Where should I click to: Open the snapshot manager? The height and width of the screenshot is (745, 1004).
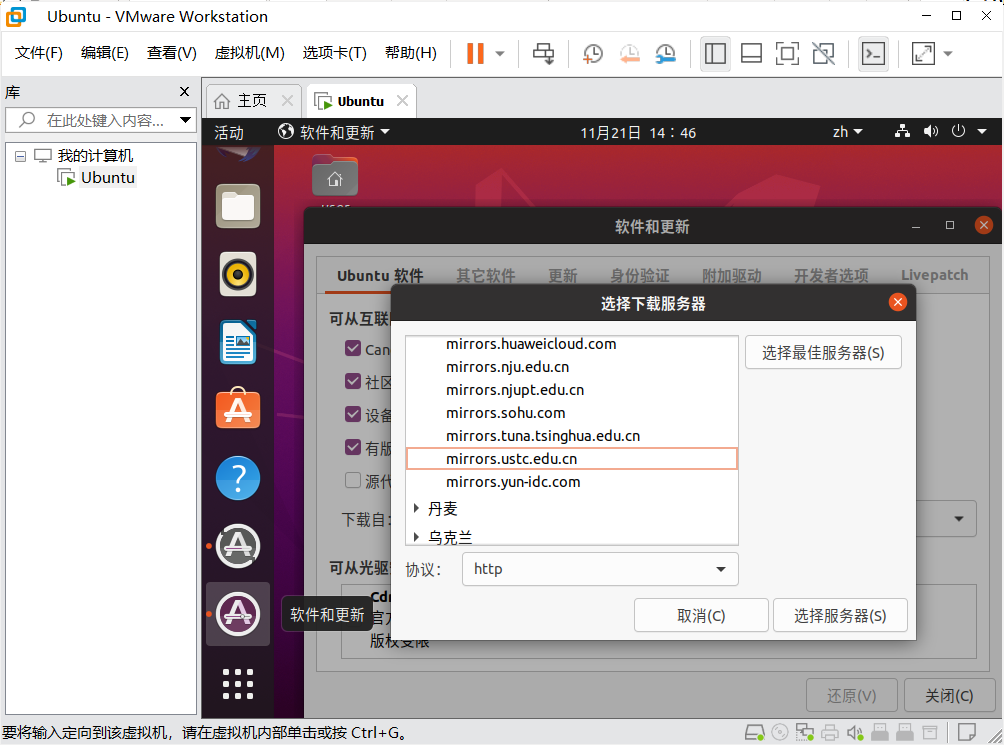tap(665, 53)
